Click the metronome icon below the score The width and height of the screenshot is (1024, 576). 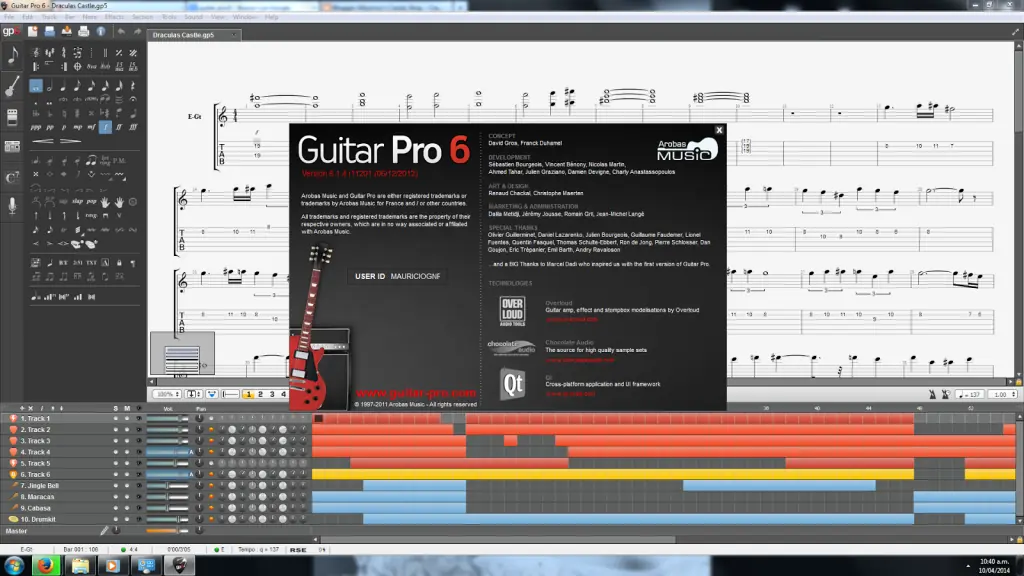coord(932,394)
